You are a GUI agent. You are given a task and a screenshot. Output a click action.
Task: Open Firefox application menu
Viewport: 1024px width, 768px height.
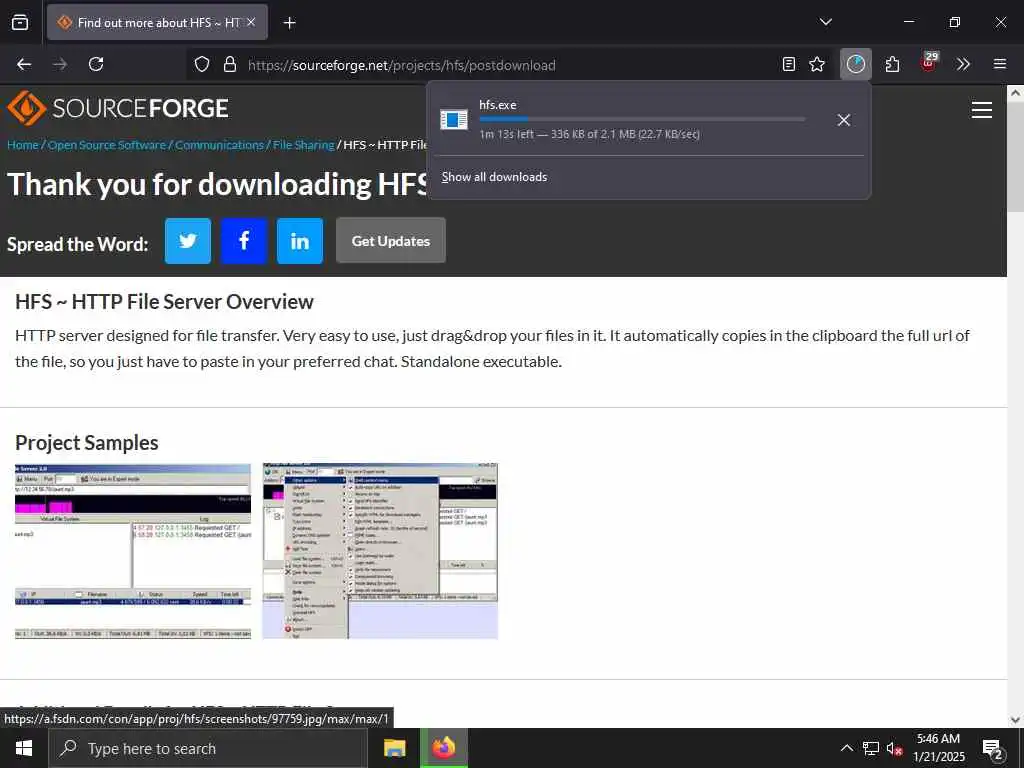pyautogui.click(x=1000, y=64)
